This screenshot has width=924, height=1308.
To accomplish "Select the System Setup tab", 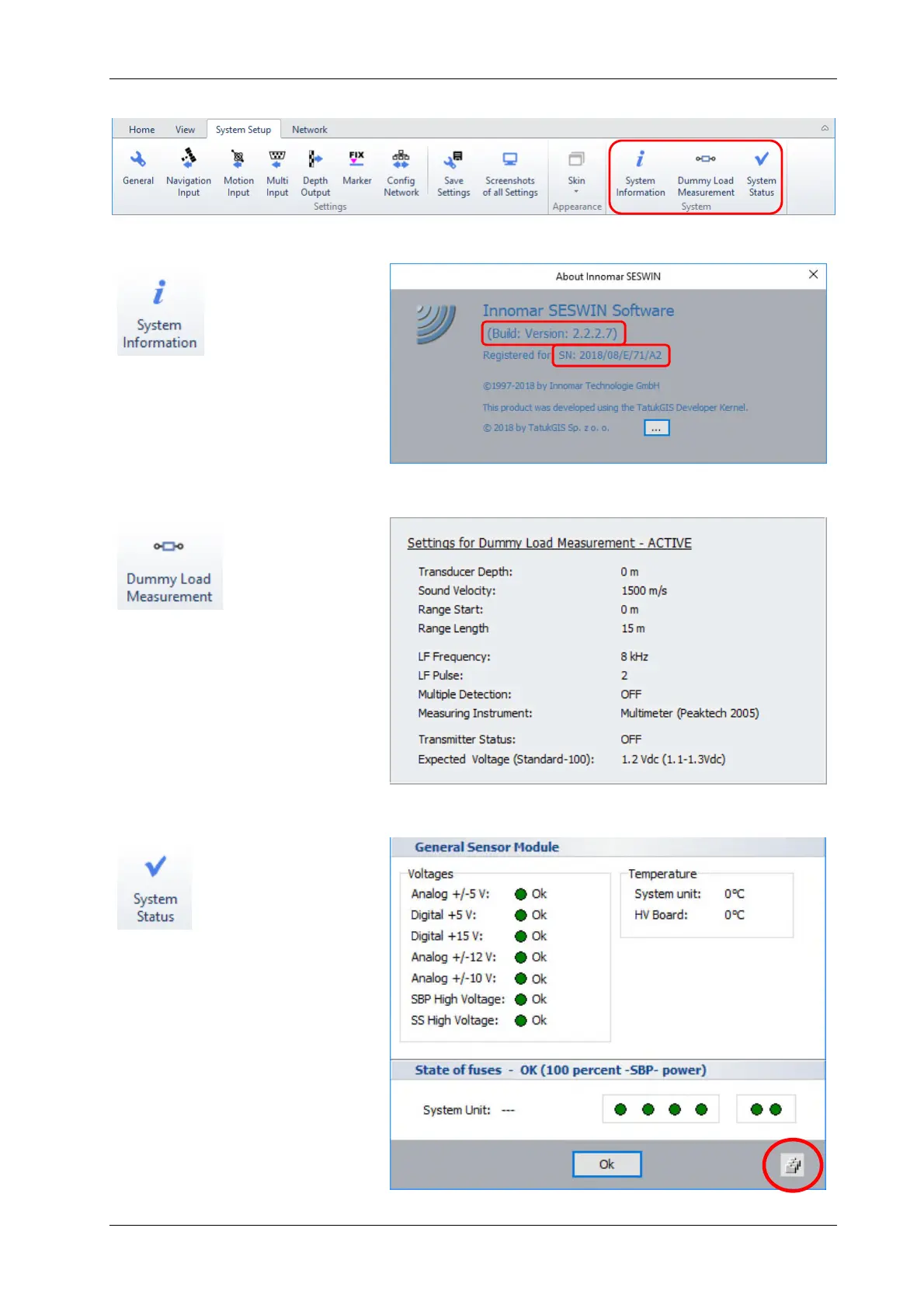I will (243, 130).
